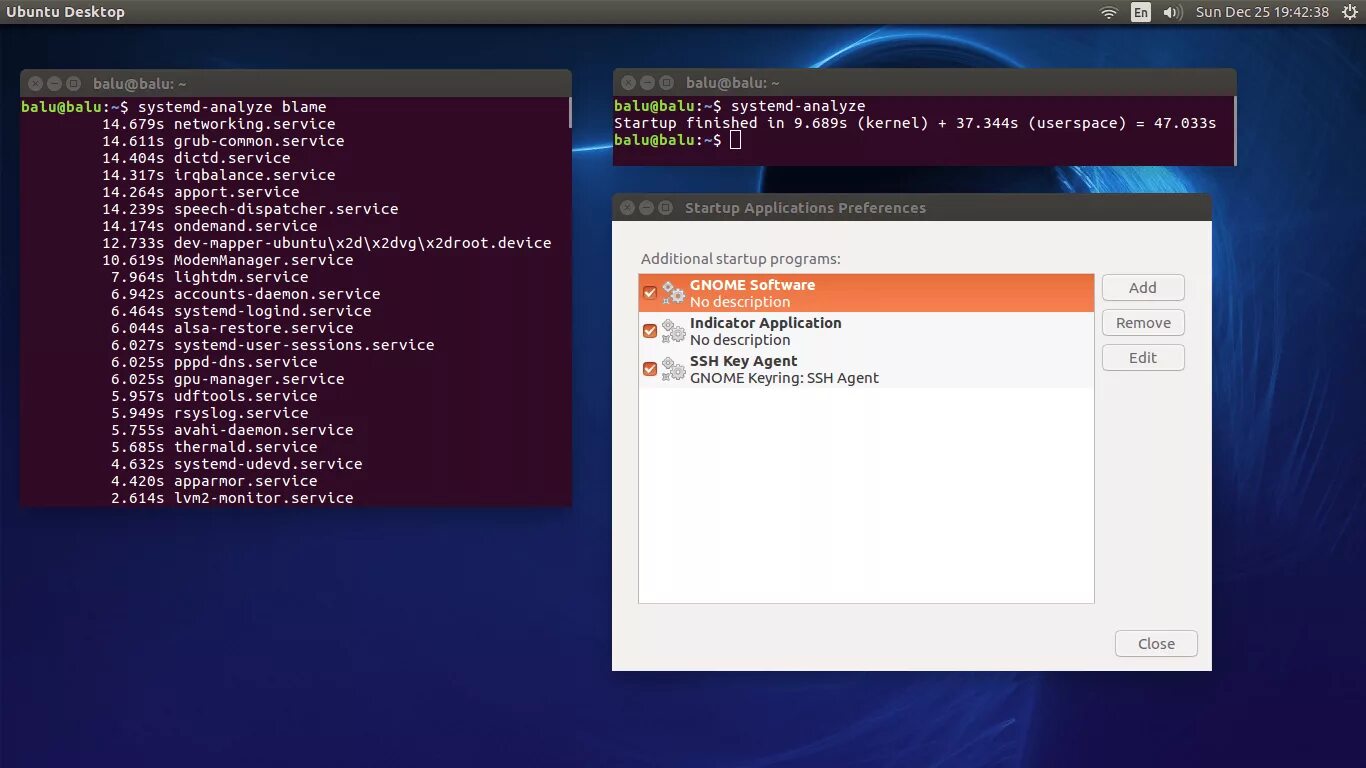Viewport: 1366px width, 768px height.
Task: Uncheck the Indicator Application startup checkbox
Action: click(x=650, y=331)
